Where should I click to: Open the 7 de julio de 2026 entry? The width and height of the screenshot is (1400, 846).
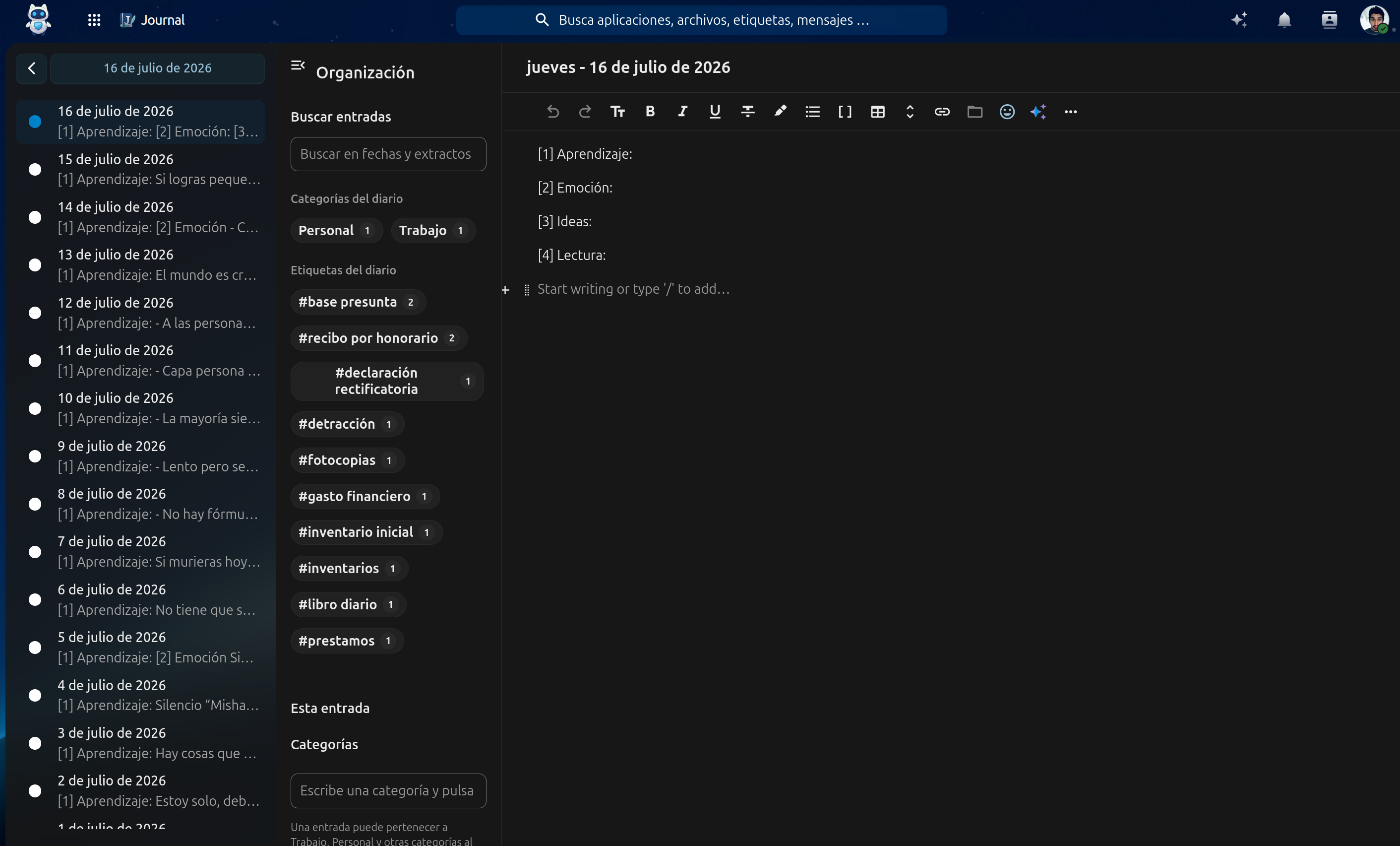[140, 551]
